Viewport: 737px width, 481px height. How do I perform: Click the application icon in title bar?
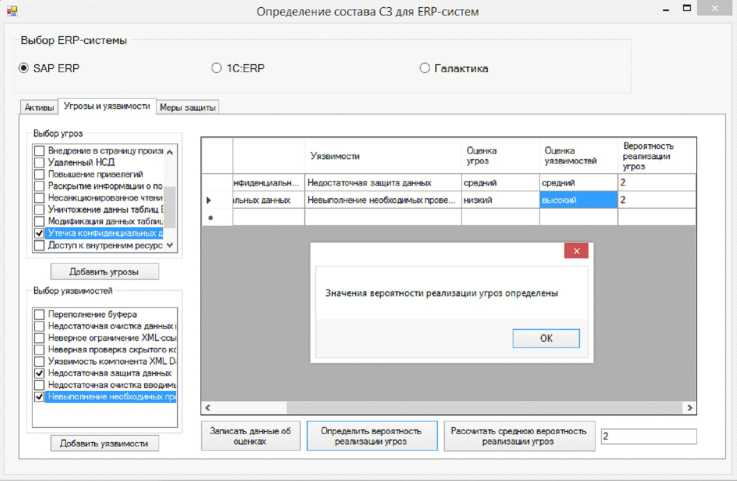(x=12, y=10)
